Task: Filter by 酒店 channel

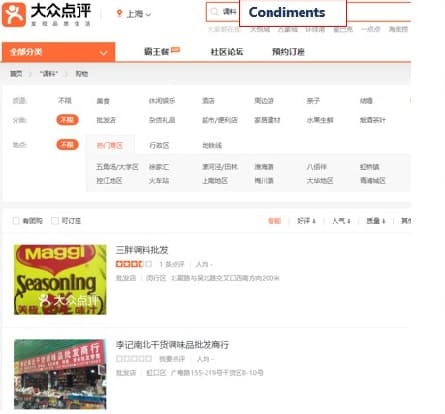Action: pos(208,100)
